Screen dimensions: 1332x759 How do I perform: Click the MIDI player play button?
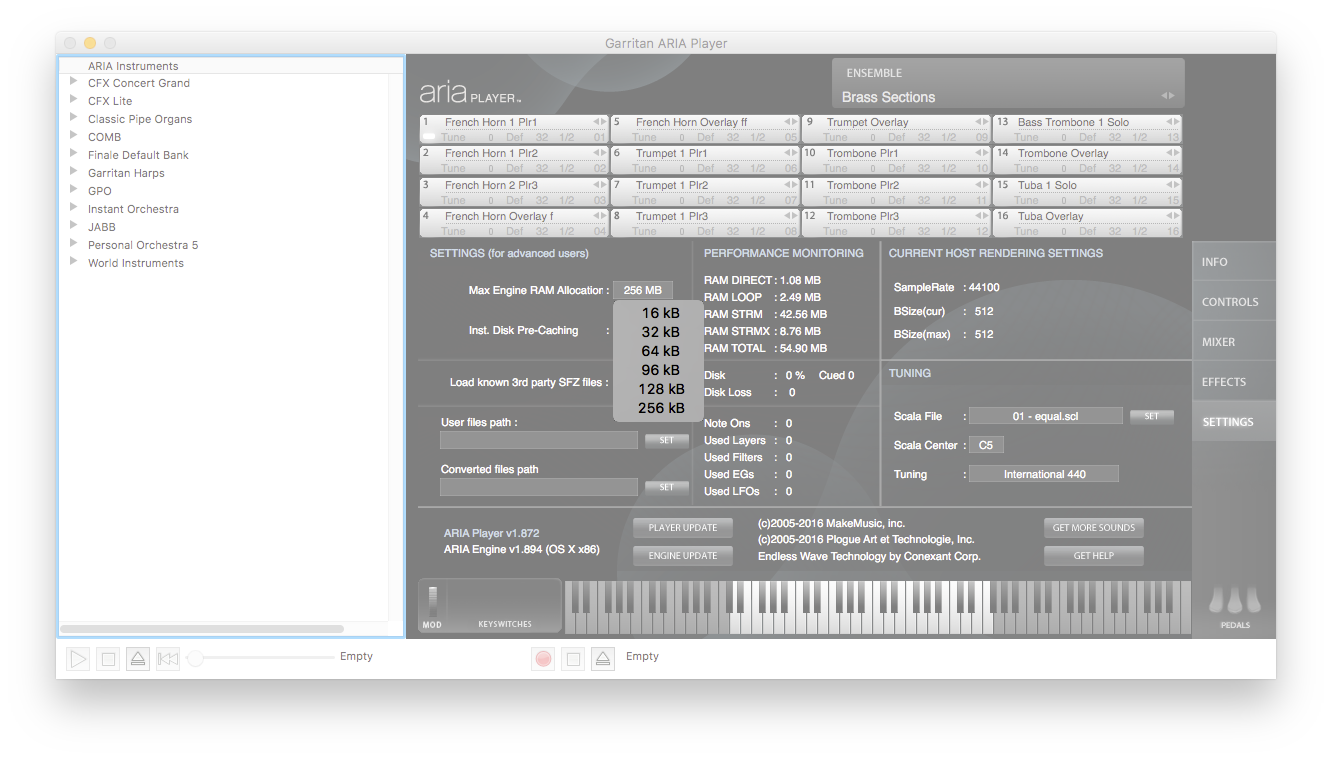78,659
